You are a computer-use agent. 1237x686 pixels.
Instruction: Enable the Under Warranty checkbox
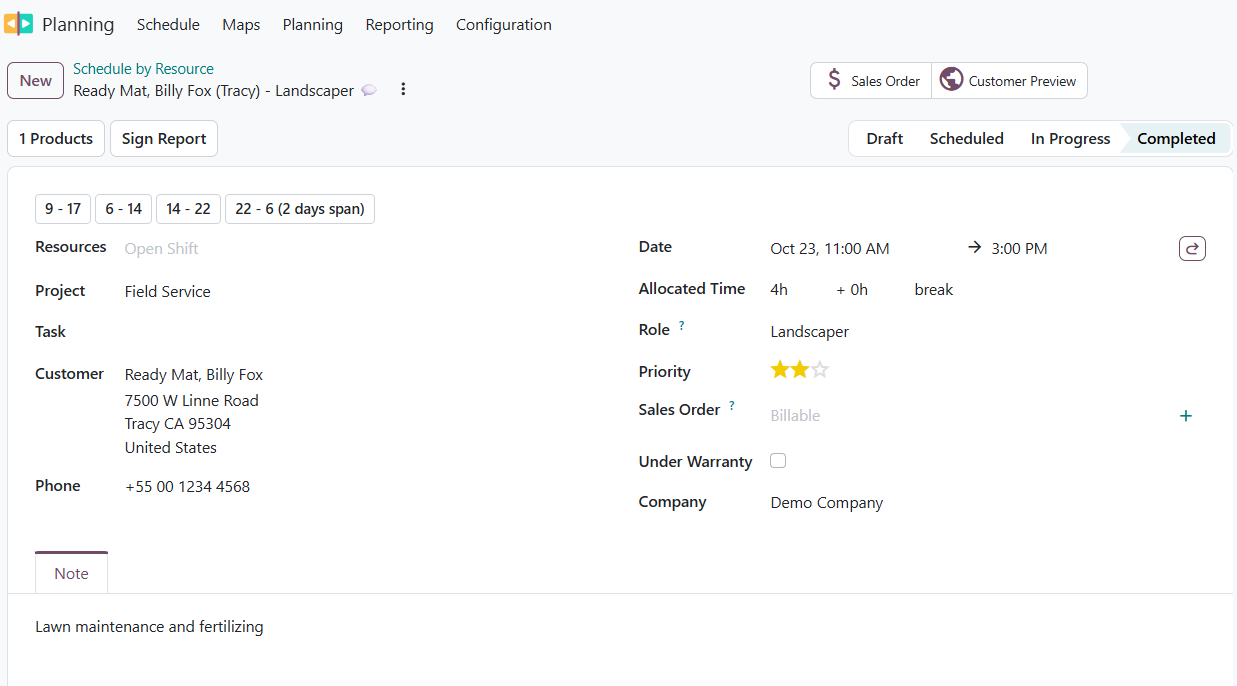(x=778, y=461)
